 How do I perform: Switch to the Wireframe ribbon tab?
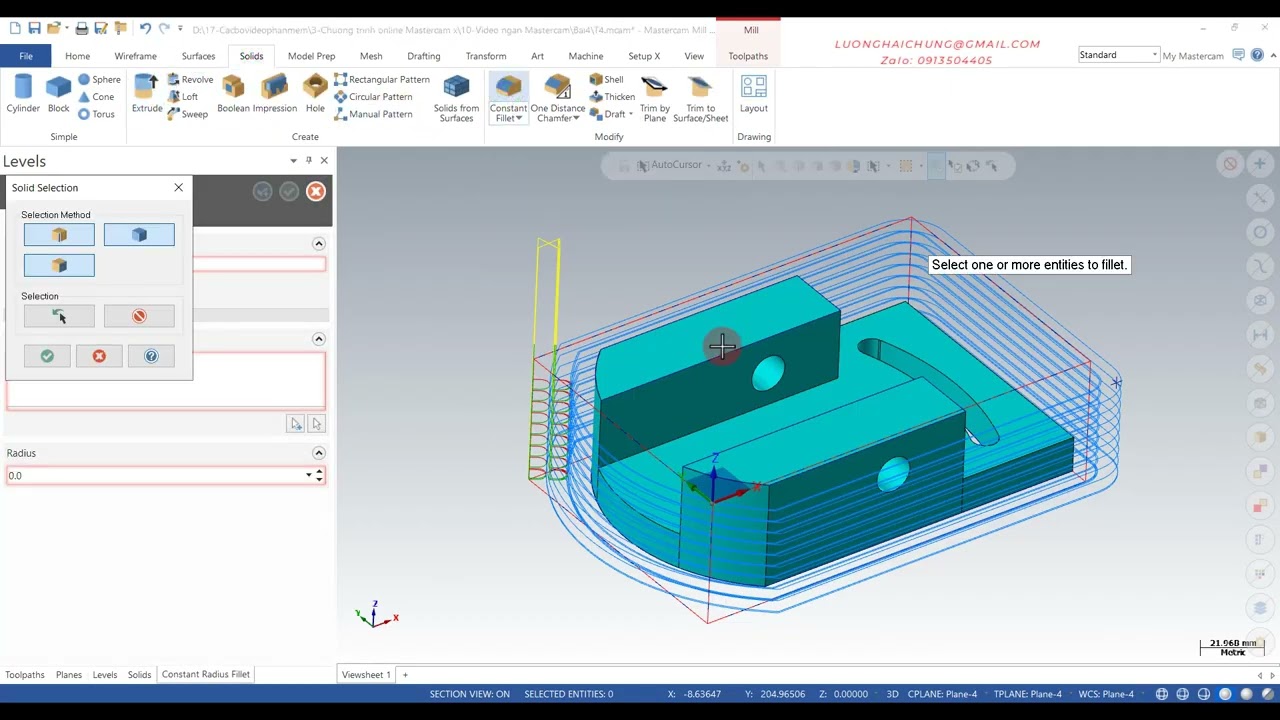point(135,56)
